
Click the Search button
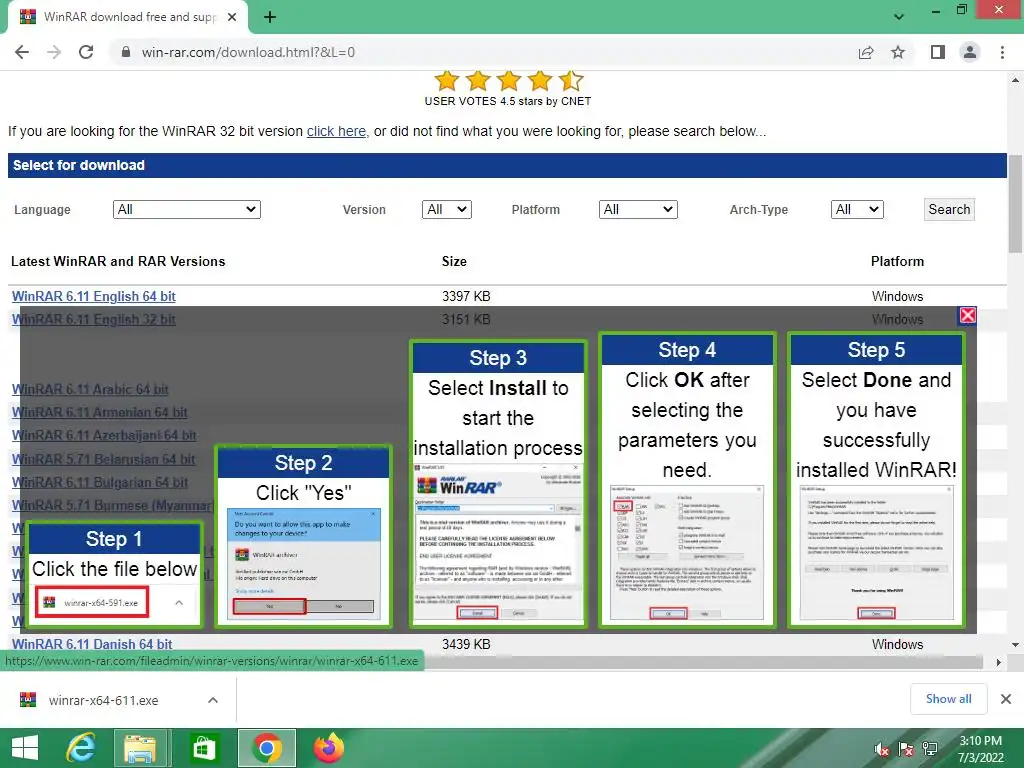click(949, 210)
